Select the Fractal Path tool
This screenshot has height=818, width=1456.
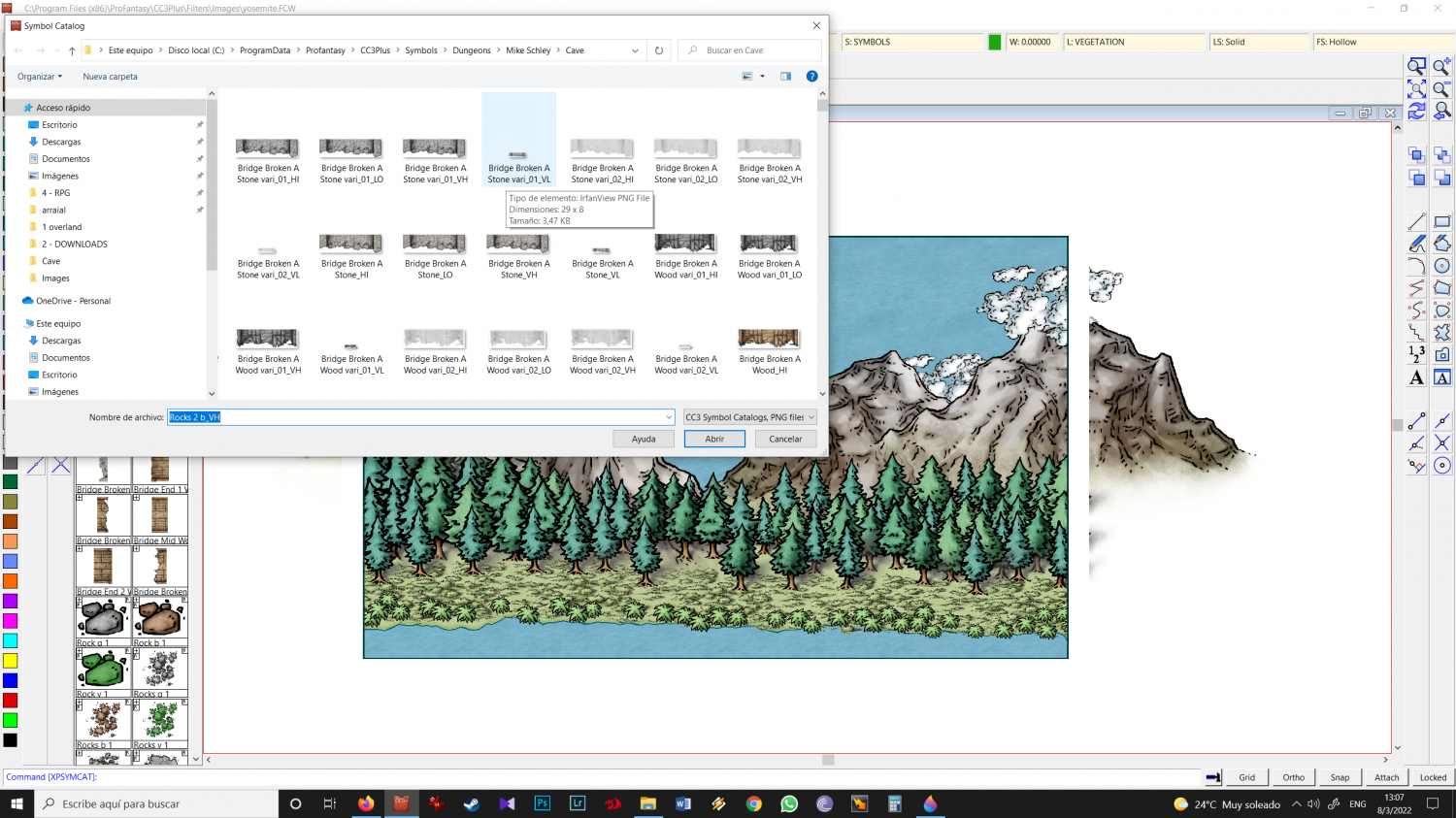1417,333
